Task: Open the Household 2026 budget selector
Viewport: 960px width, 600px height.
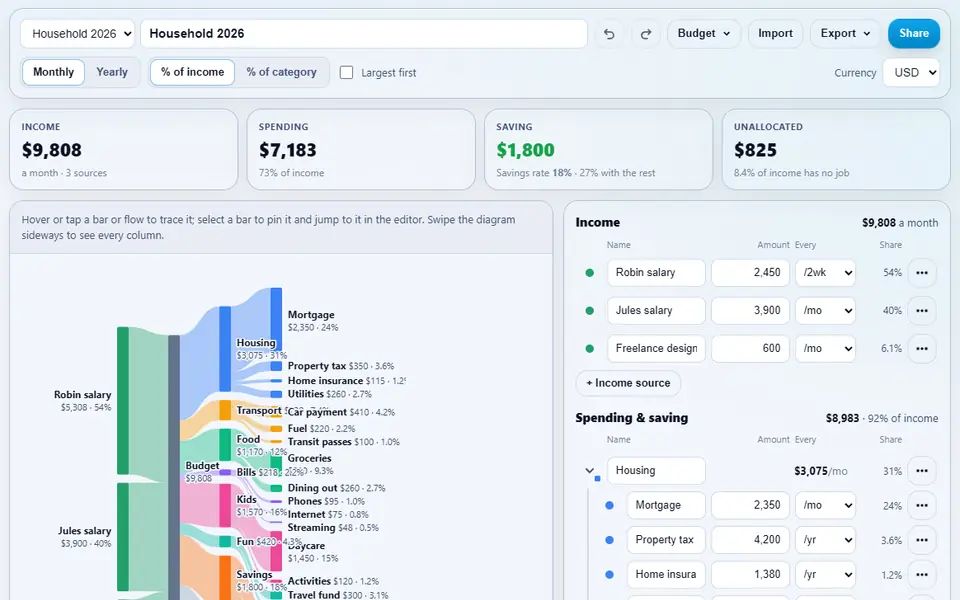Action: [x=78, y=34]
